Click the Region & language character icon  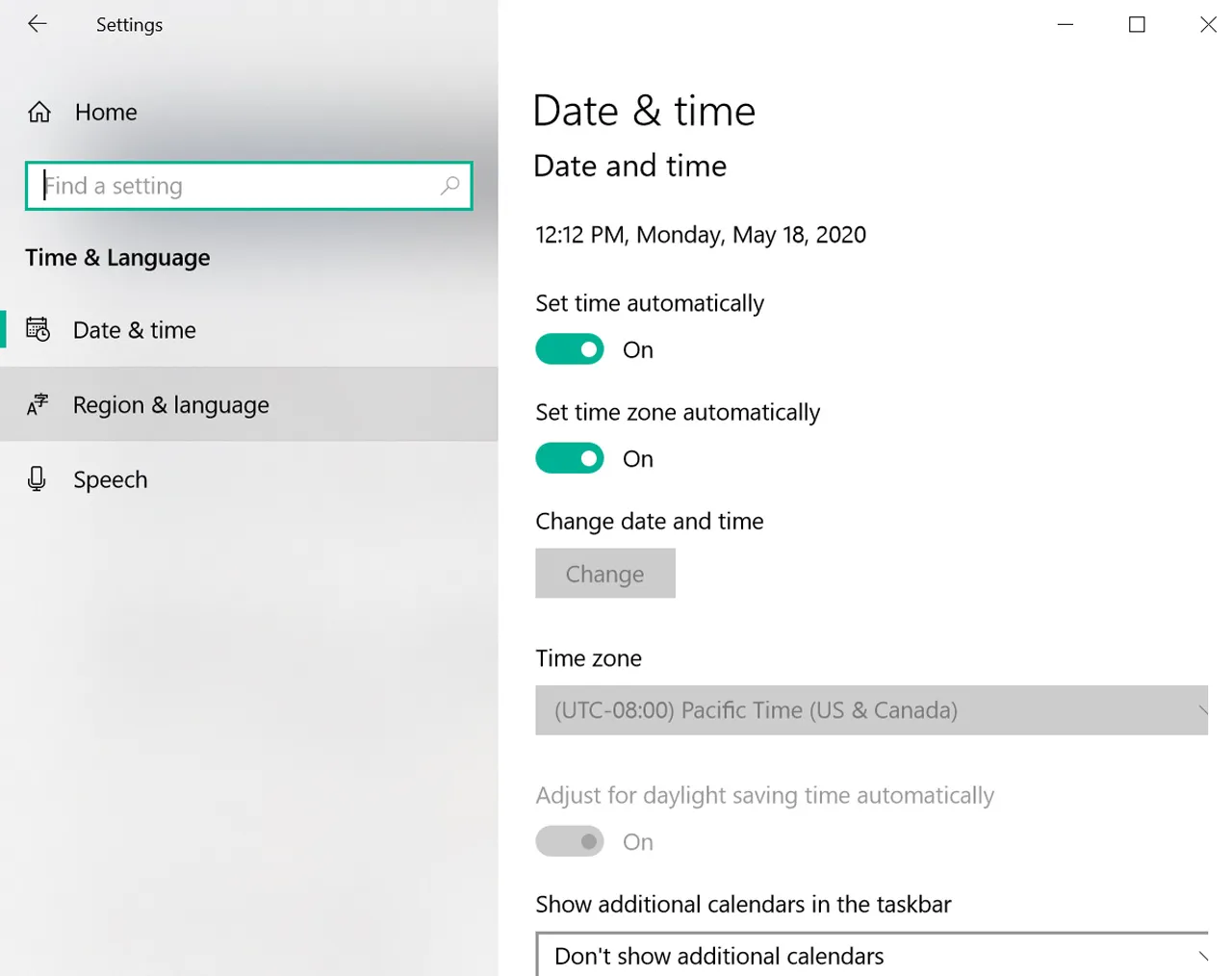click(x=38, y=405)
